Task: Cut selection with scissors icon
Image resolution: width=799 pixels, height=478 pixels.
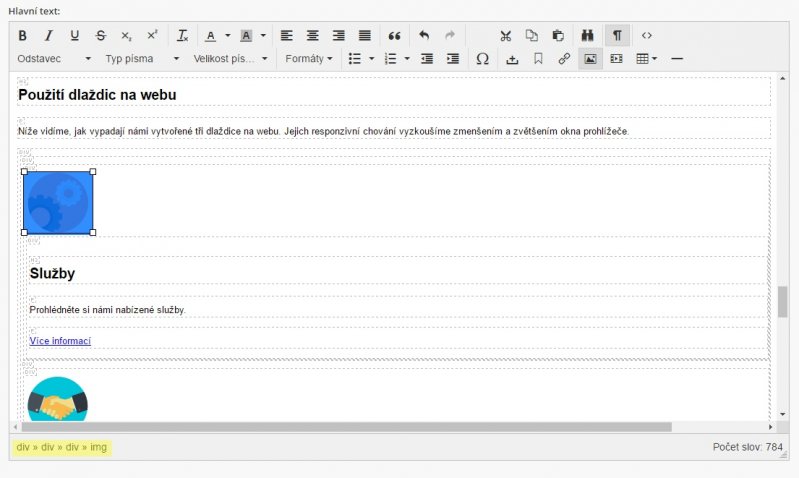Action: pyautogui.click(x=506, y=35)
